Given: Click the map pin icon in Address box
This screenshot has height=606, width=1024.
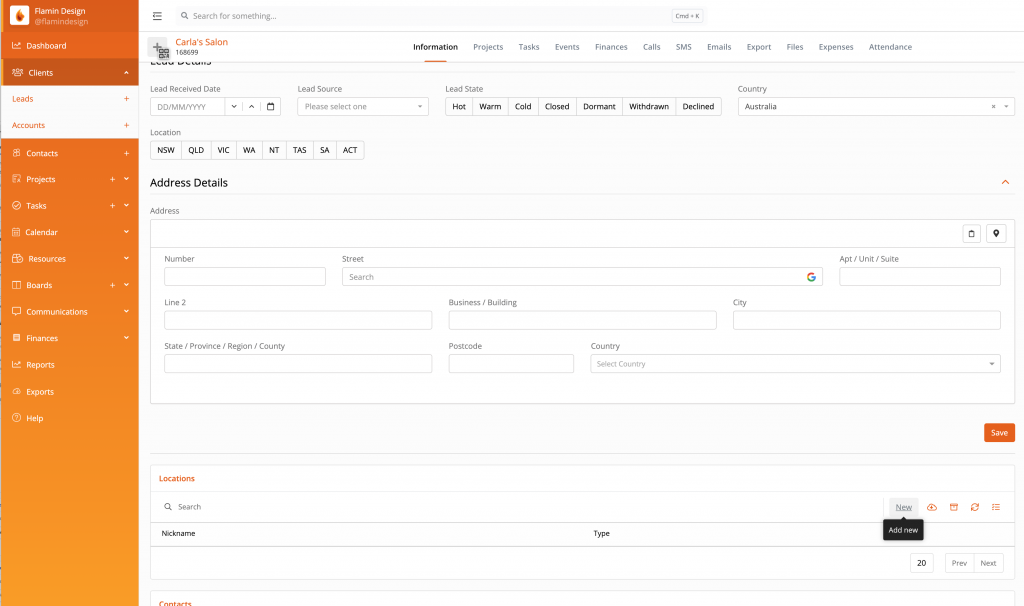Looking at the screenshot, I should click(x=995, y=233).
